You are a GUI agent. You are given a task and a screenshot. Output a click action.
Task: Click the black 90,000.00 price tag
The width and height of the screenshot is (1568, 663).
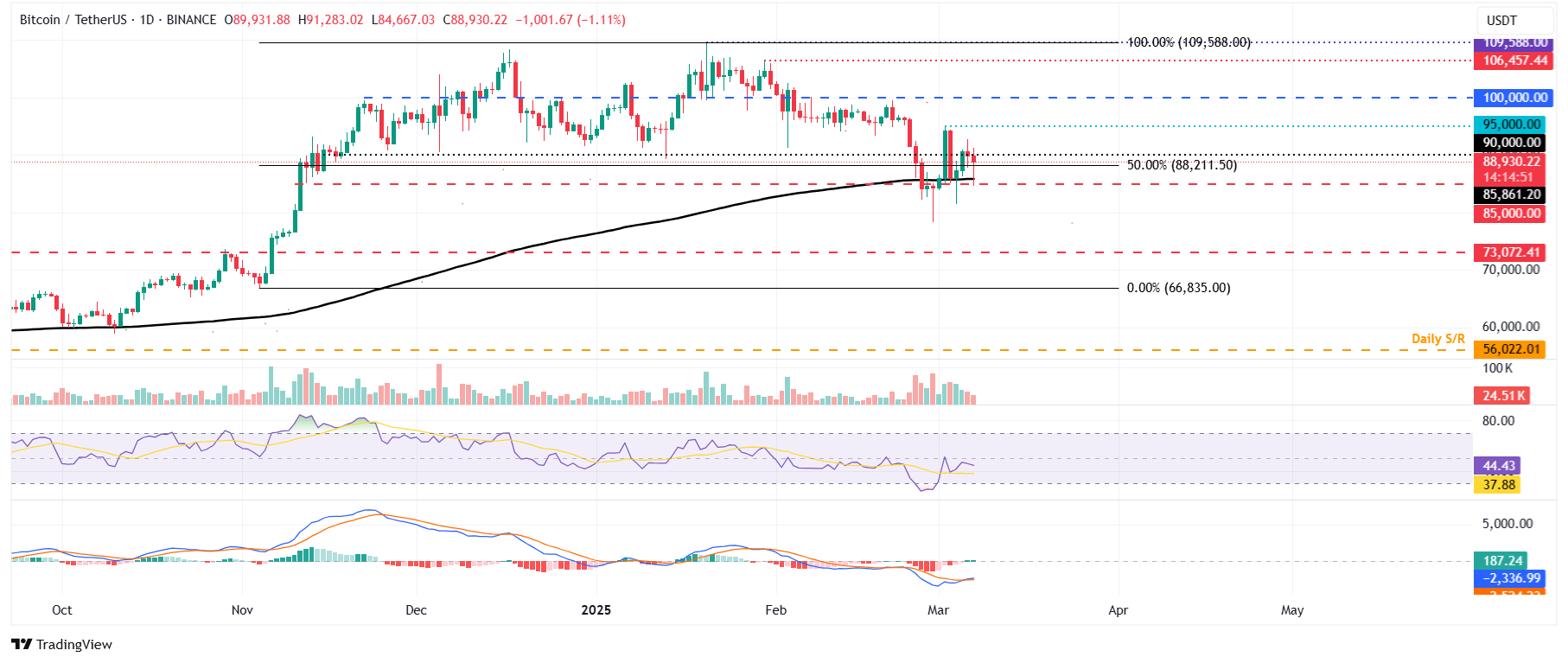(1509, 143)
